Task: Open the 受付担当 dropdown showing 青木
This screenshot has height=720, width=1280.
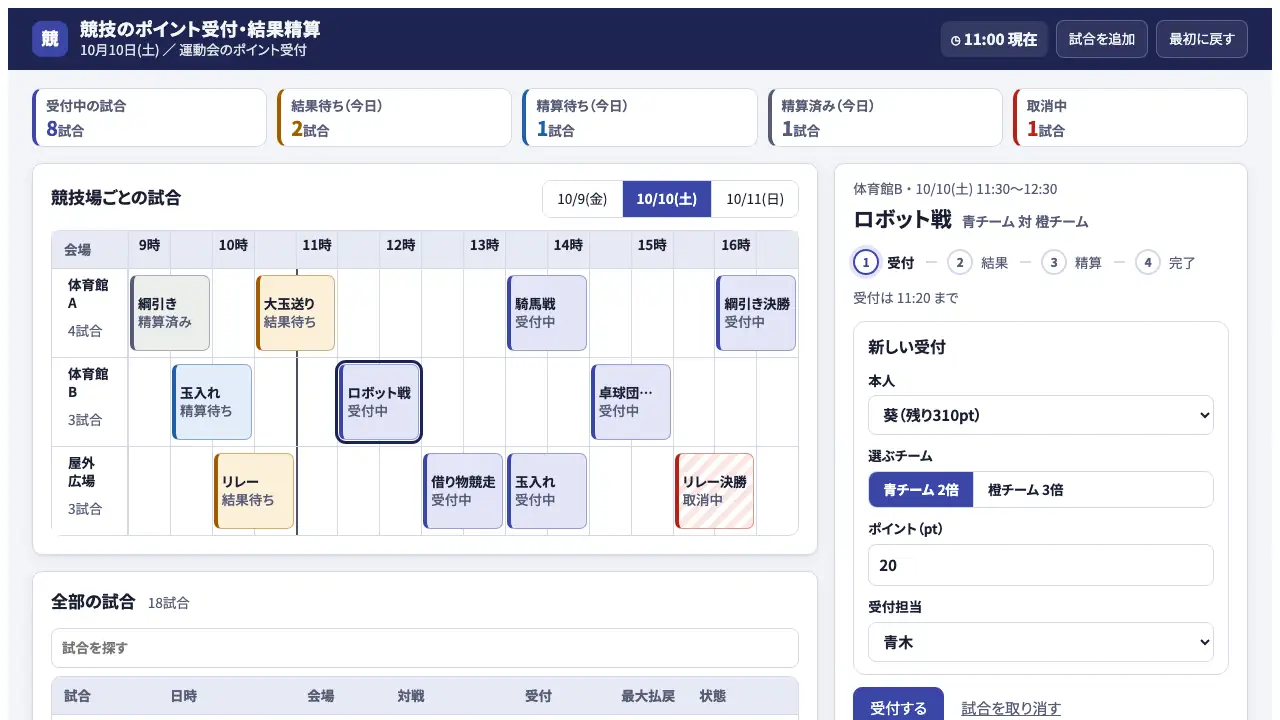Action: (x=1040, y=642)
